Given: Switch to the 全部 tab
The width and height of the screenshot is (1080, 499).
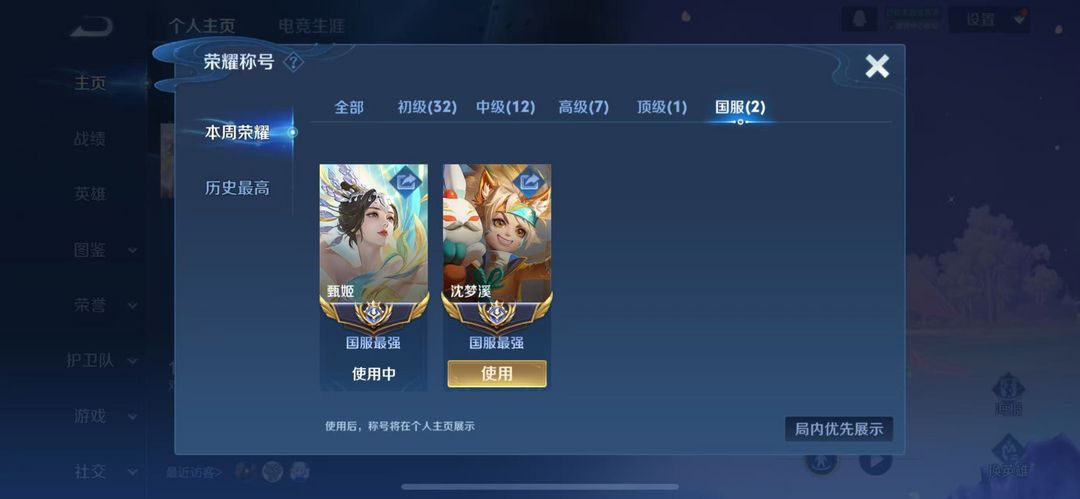Looking at the screenshot, I should click(x=349, y=108).
